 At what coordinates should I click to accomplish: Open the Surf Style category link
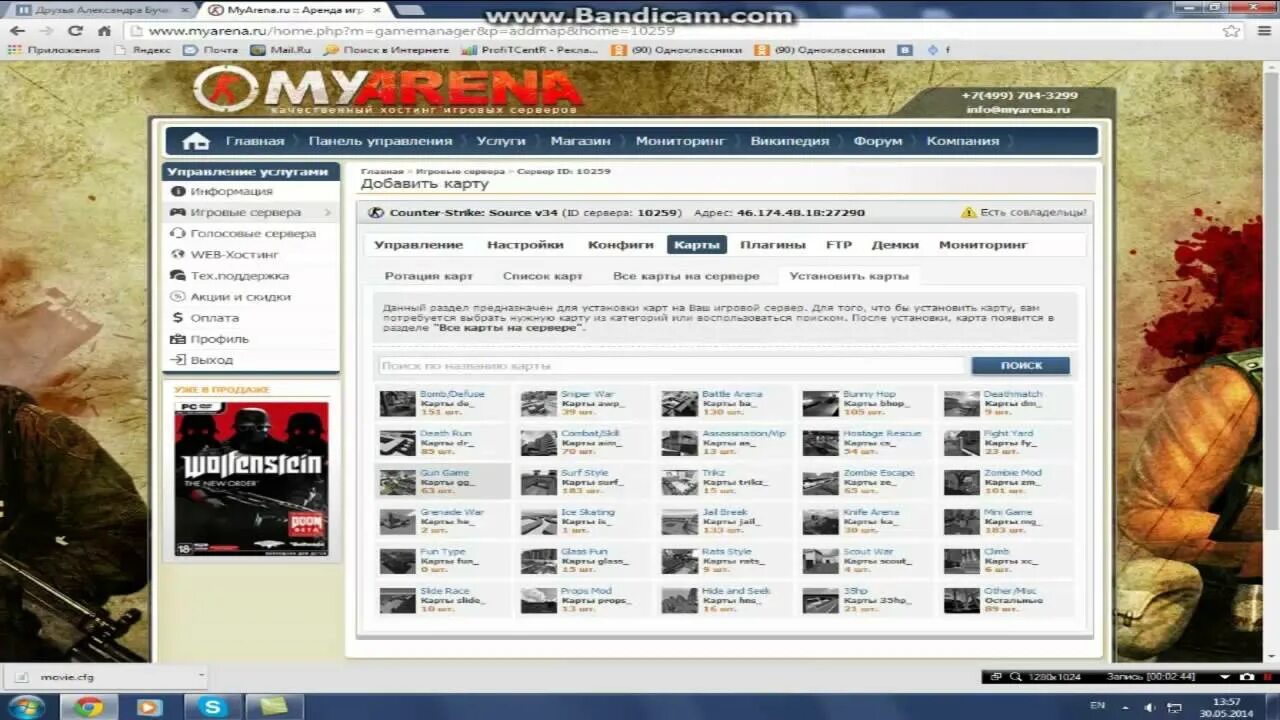click(x=584, y=473)
